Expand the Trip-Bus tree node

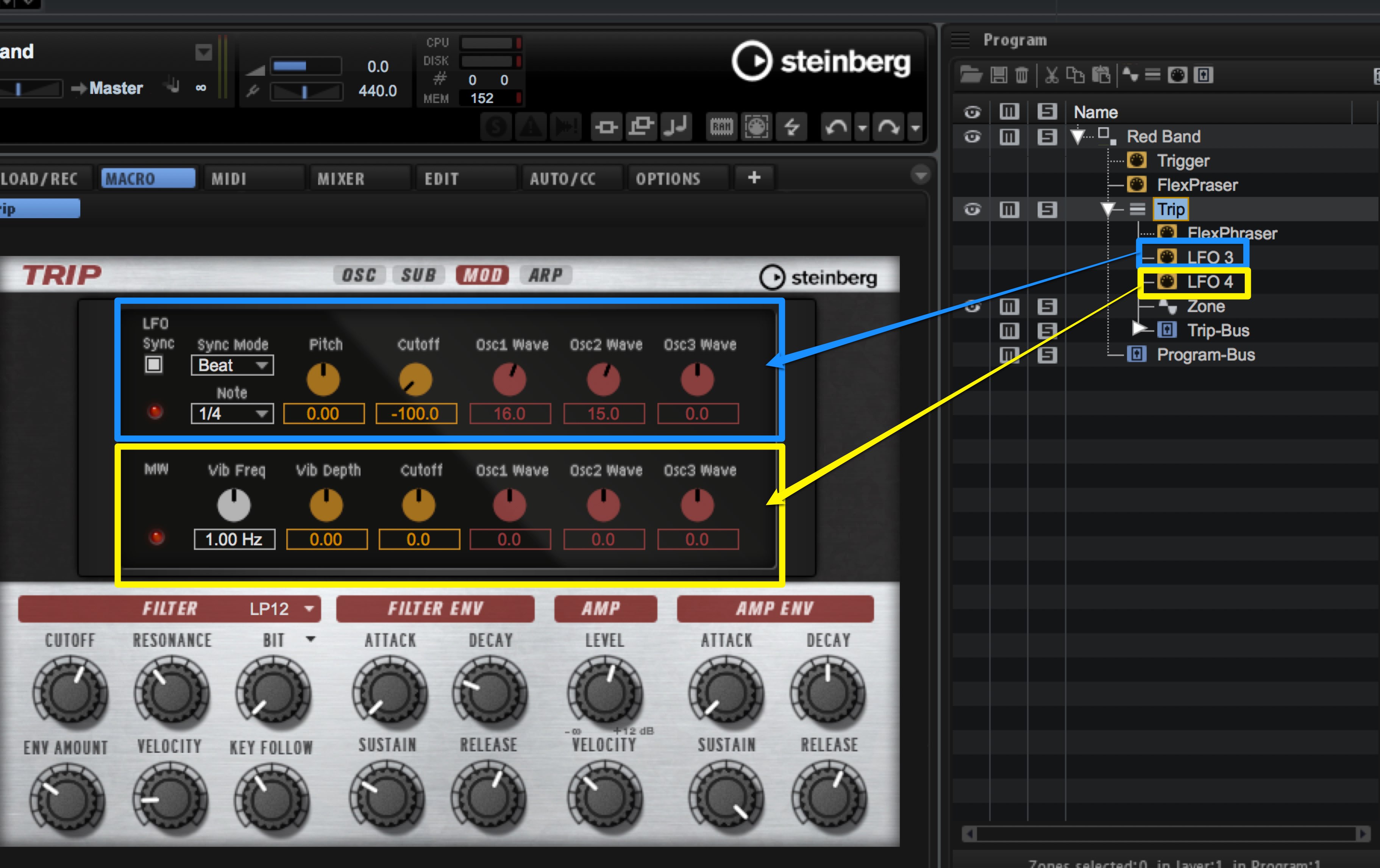point(1139,329)
